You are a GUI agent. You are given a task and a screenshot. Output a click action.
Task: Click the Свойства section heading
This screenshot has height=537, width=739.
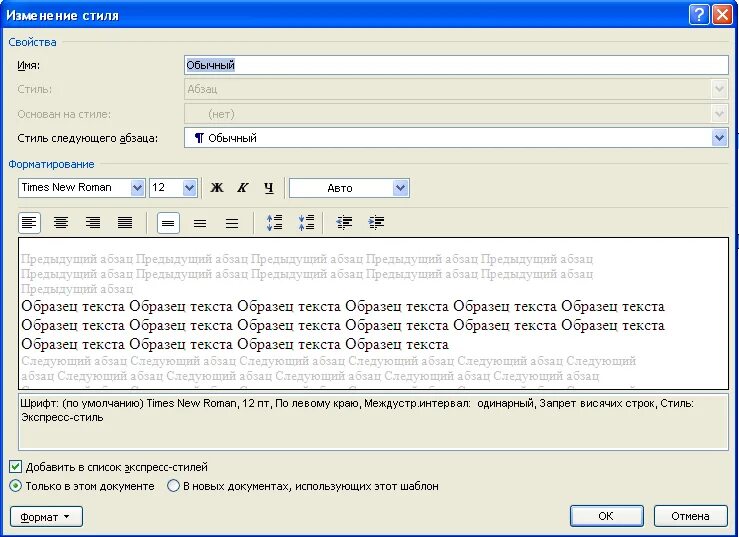click(33, 42)
